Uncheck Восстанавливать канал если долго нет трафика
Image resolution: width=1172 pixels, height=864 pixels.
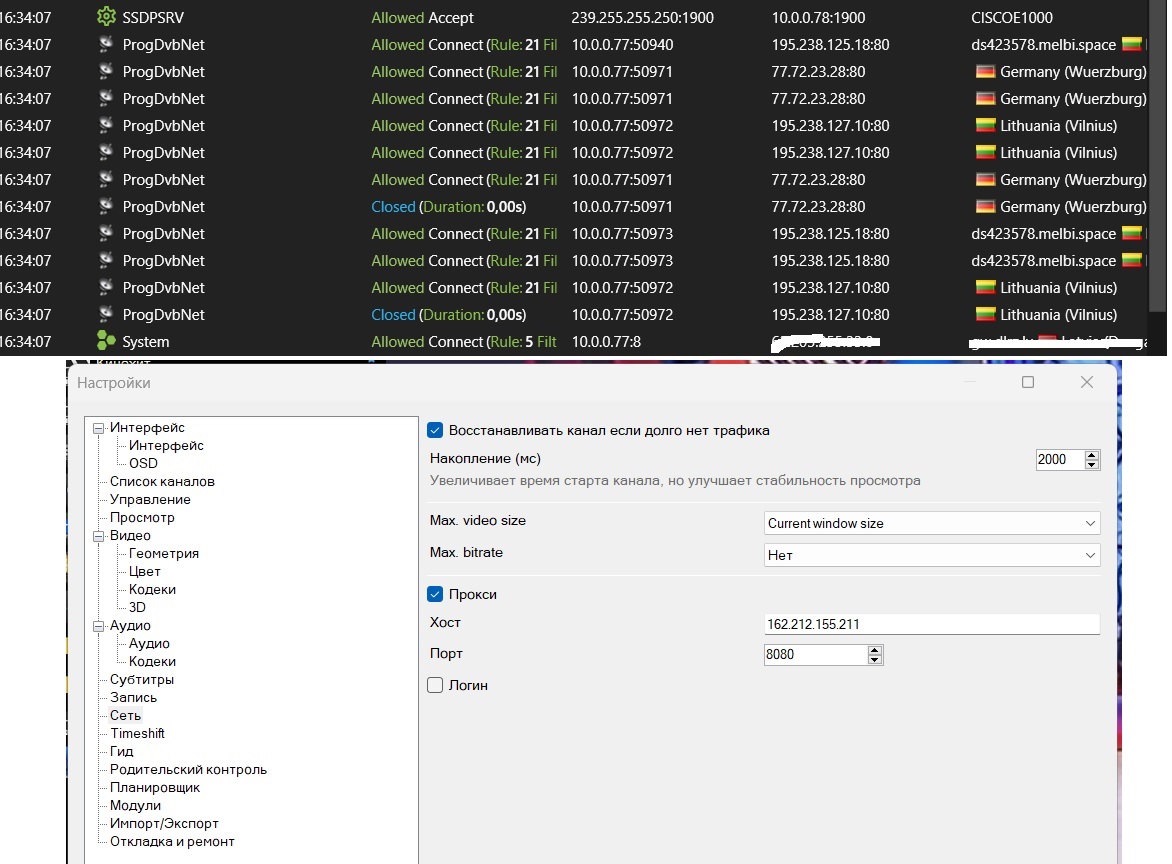pyautogui.click(x=435, y=430)
